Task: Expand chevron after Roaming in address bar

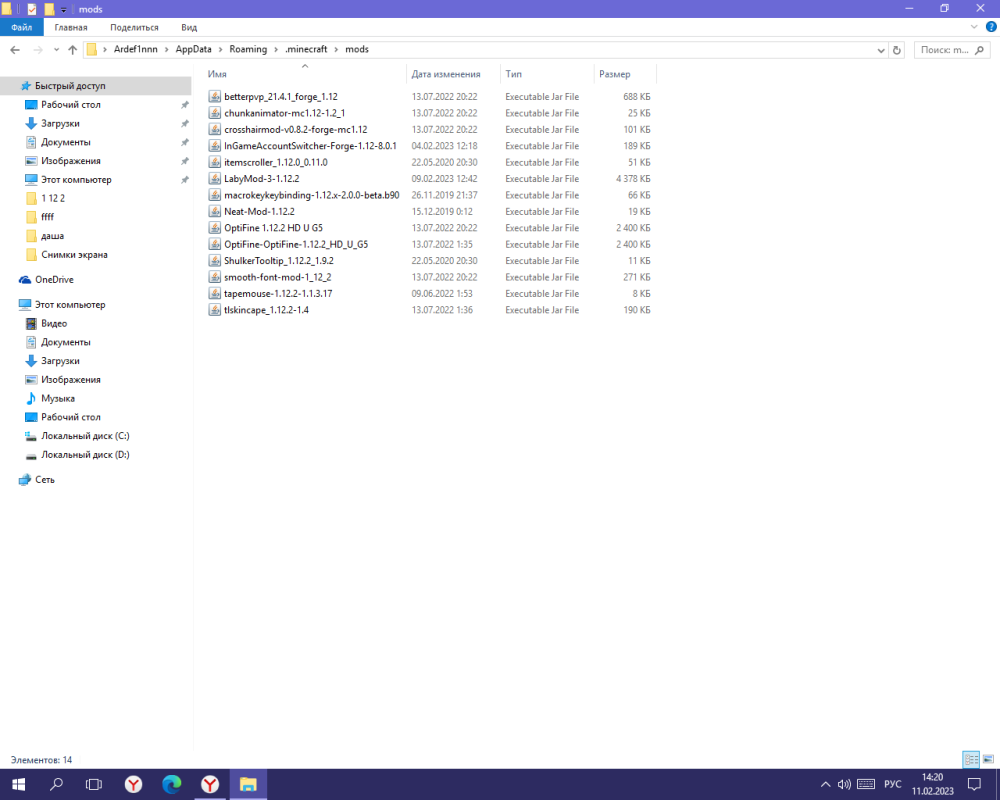Action: point(276,50)
